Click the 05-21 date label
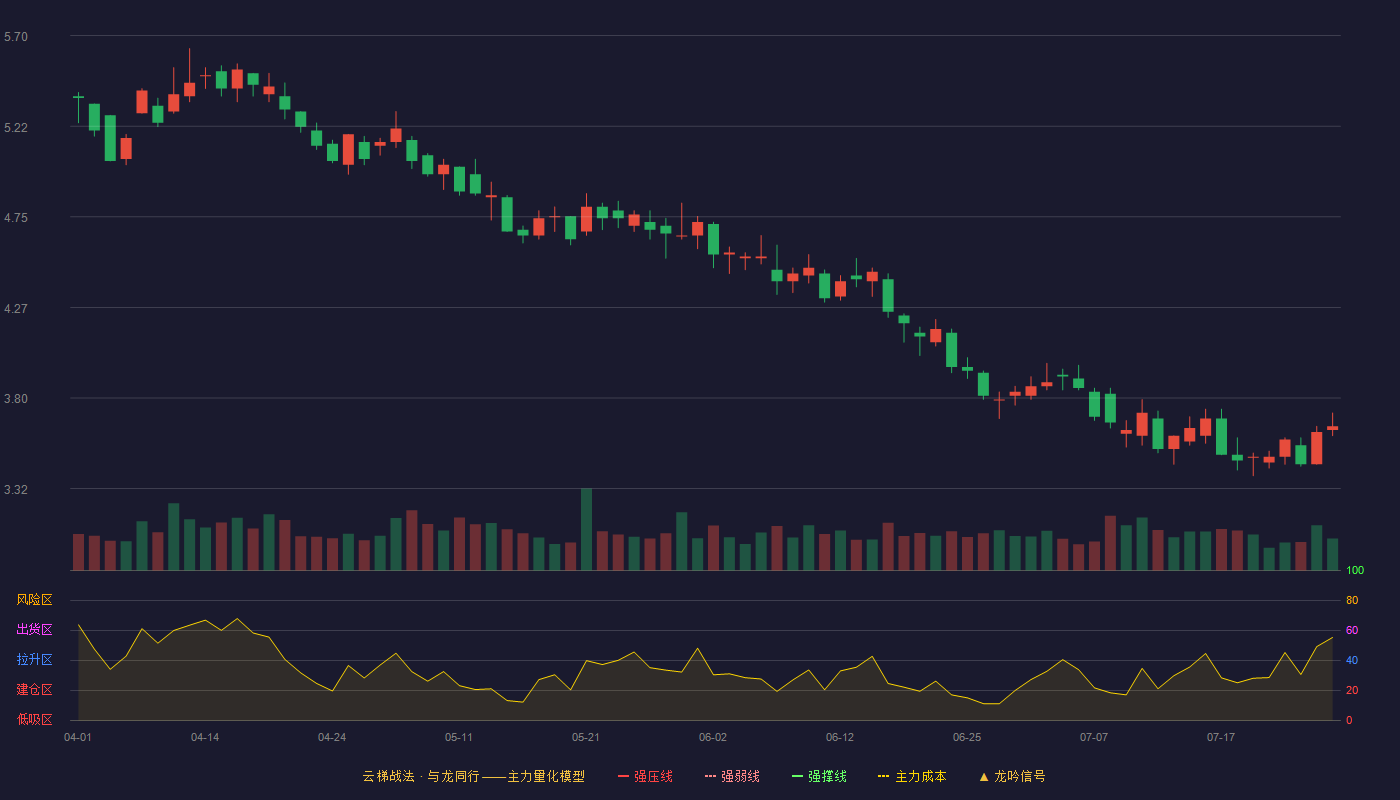The width and height of the screenshot is (1400, 800). click(x=586, y=737)
